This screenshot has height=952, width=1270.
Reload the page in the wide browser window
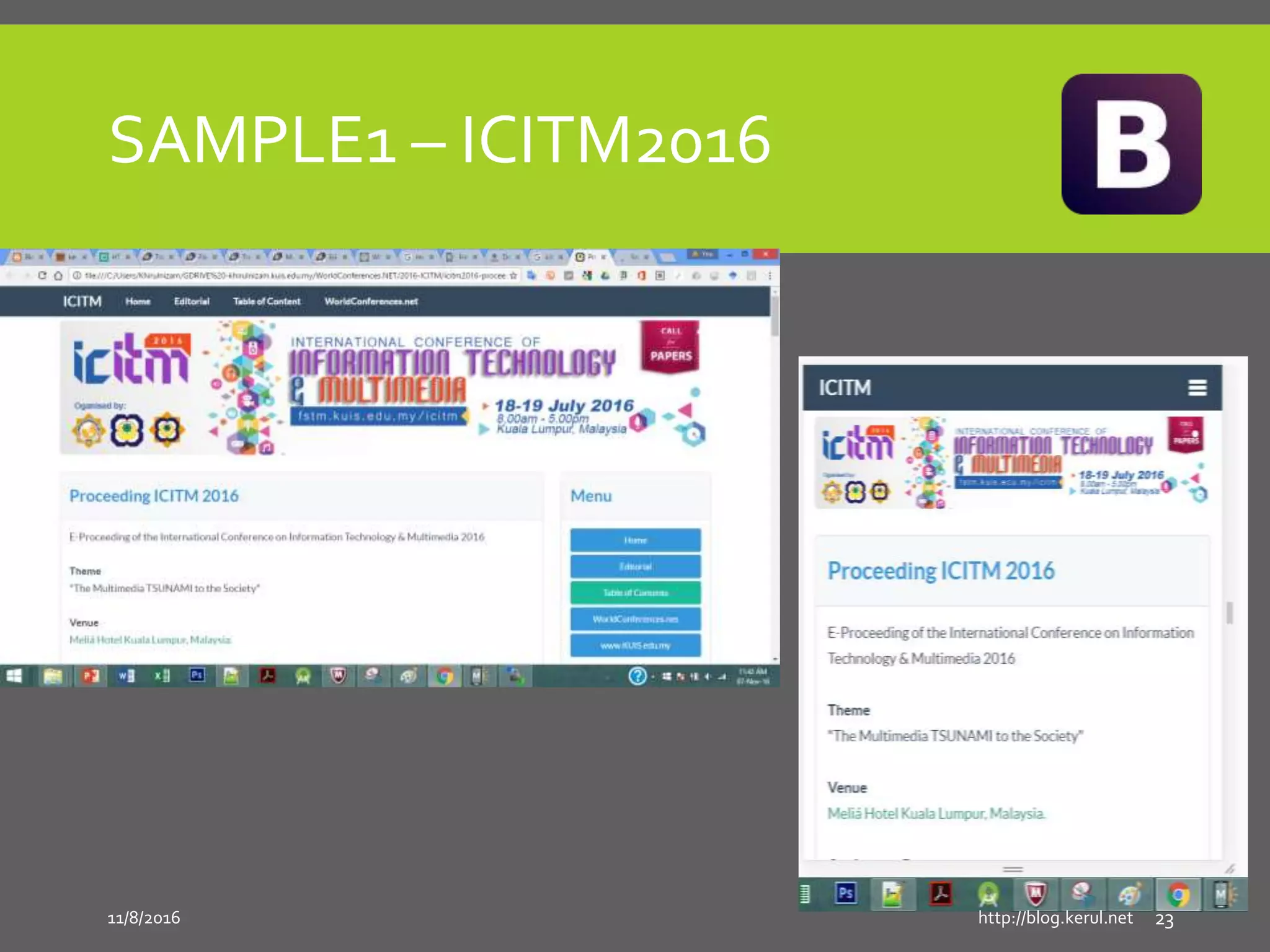[42, 276]
